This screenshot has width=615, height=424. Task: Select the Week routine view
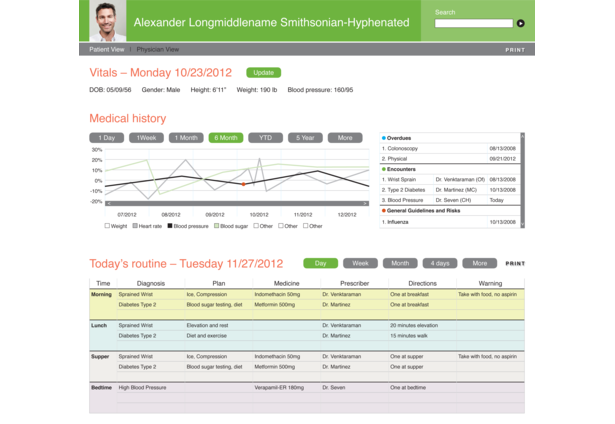360,263
